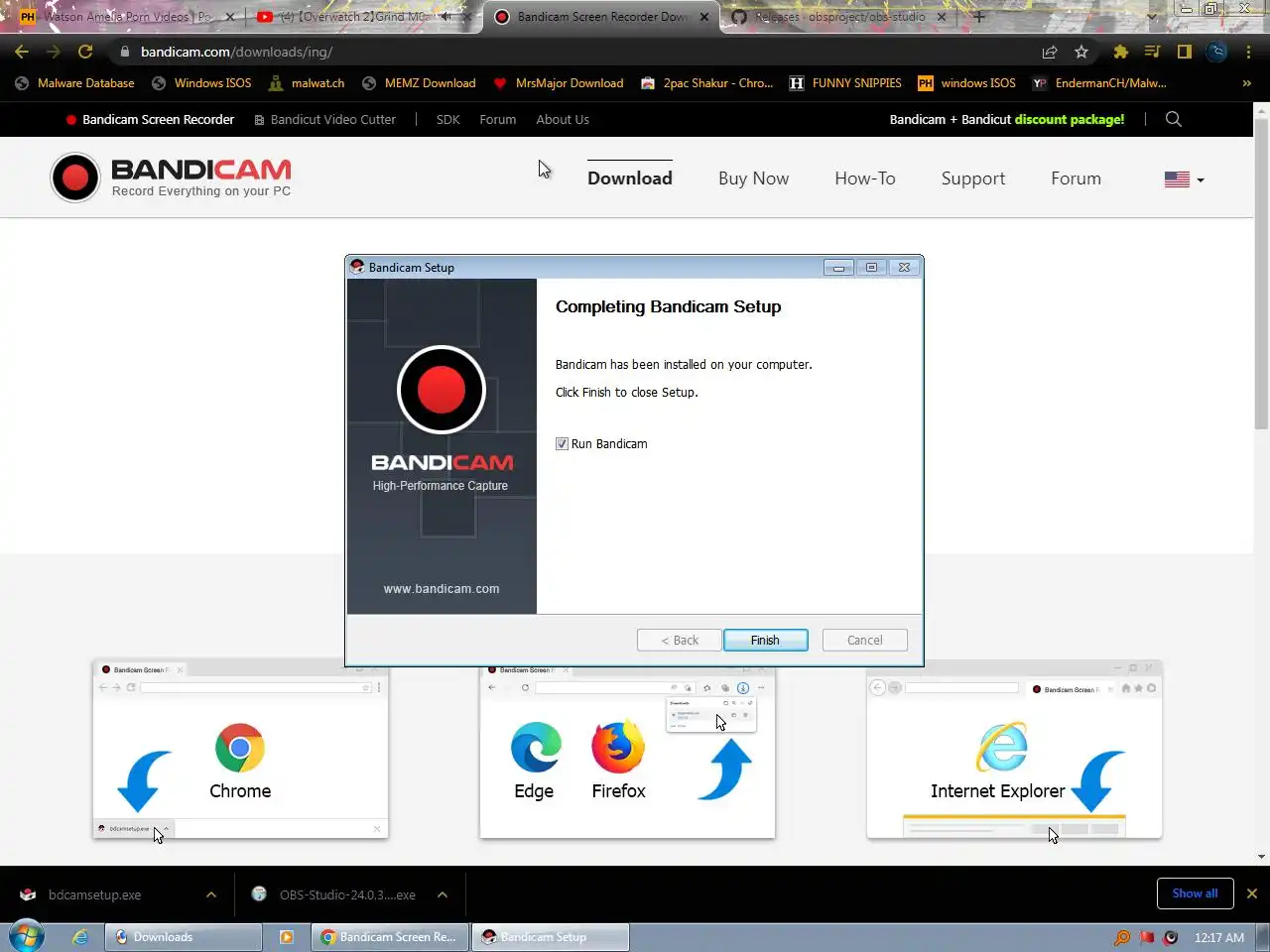Open the Download menu item
Viewport: 1270px width, 952px height.
click(x=630, y=178)
